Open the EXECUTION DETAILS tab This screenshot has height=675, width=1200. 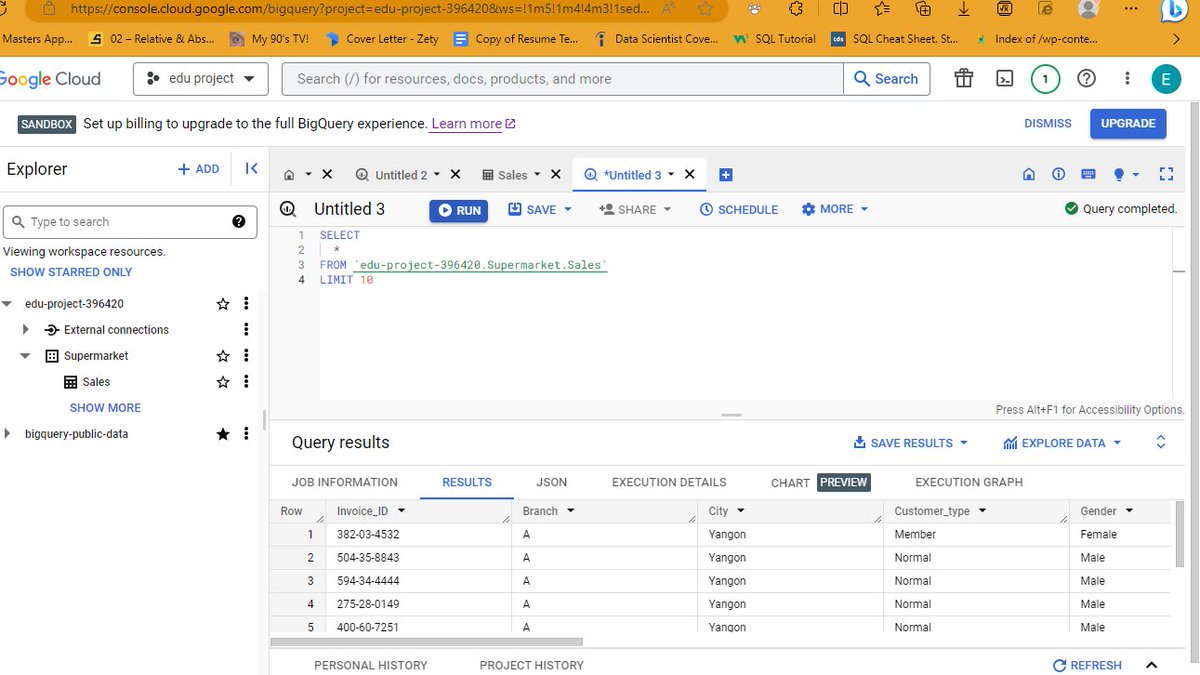668,481
